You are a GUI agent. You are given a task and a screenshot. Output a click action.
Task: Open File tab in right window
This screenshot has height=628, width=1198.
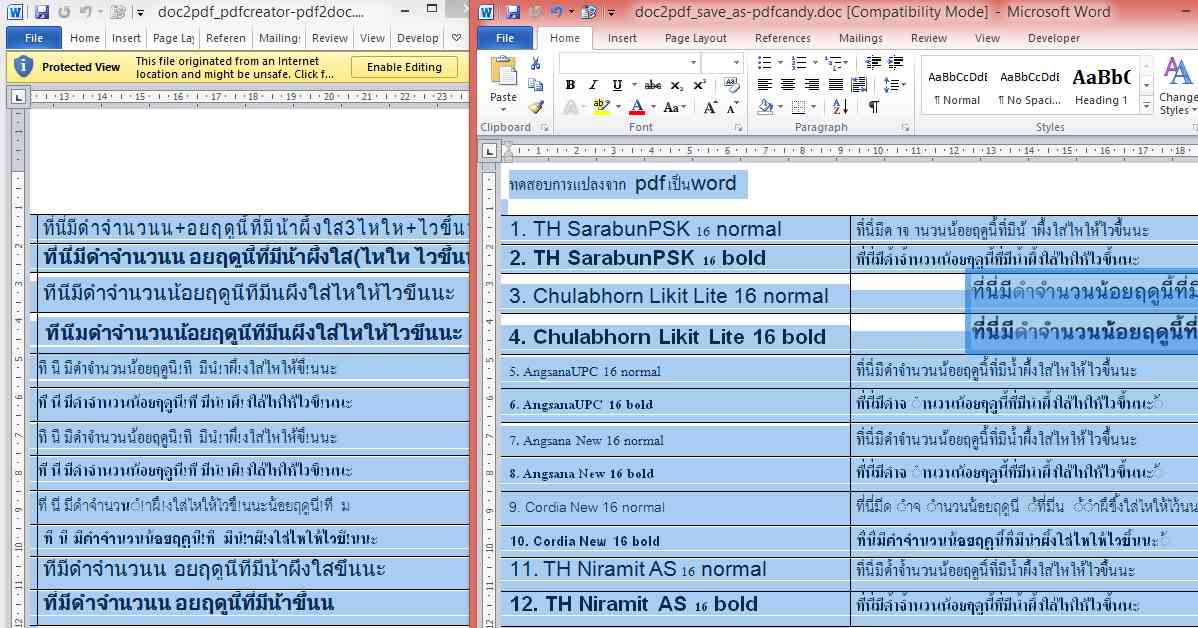(x=505, y=38)
